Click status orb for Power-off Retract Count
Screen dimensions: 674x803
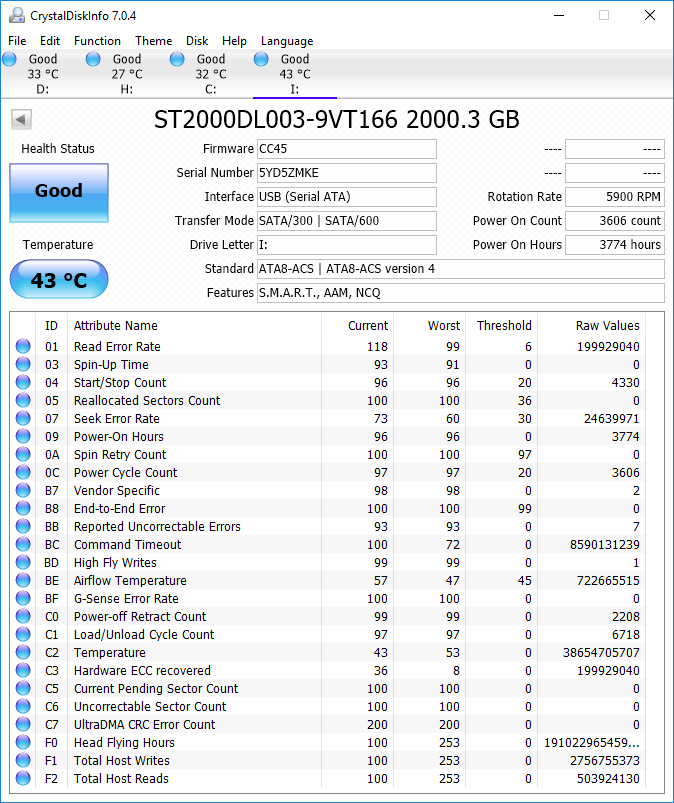23,616
